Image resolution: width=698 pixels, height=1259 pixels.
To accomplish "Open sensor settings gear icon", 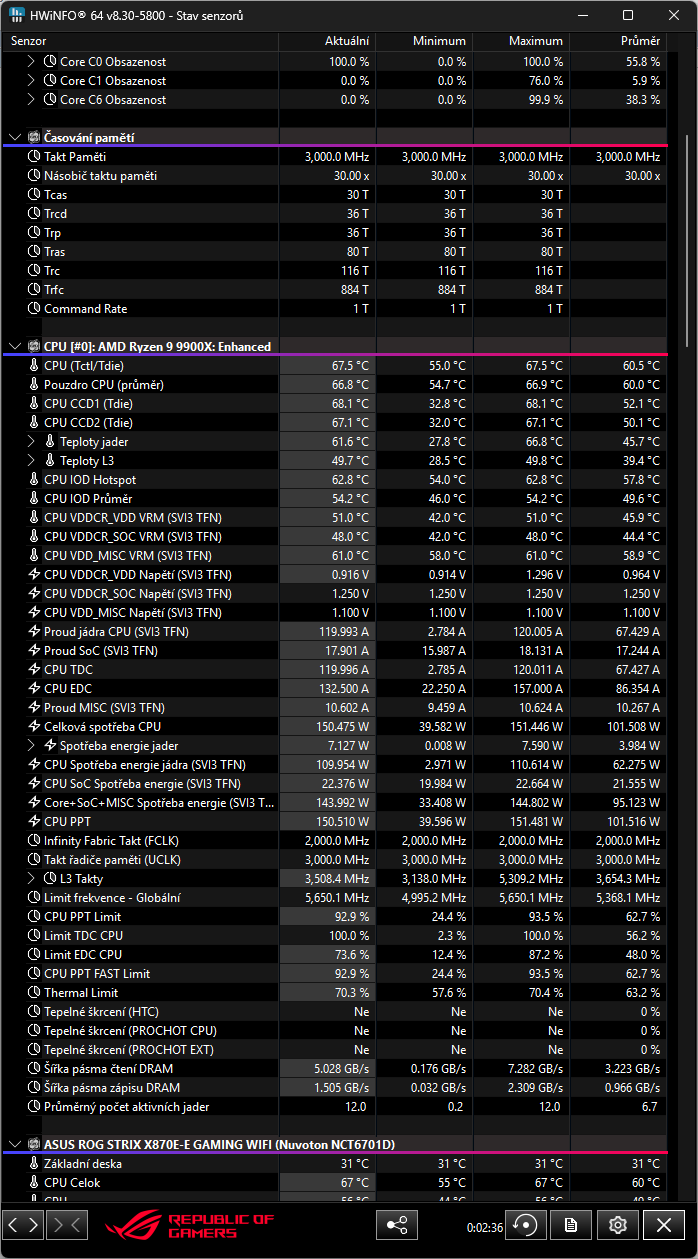I will click(x=617, y=1225).
